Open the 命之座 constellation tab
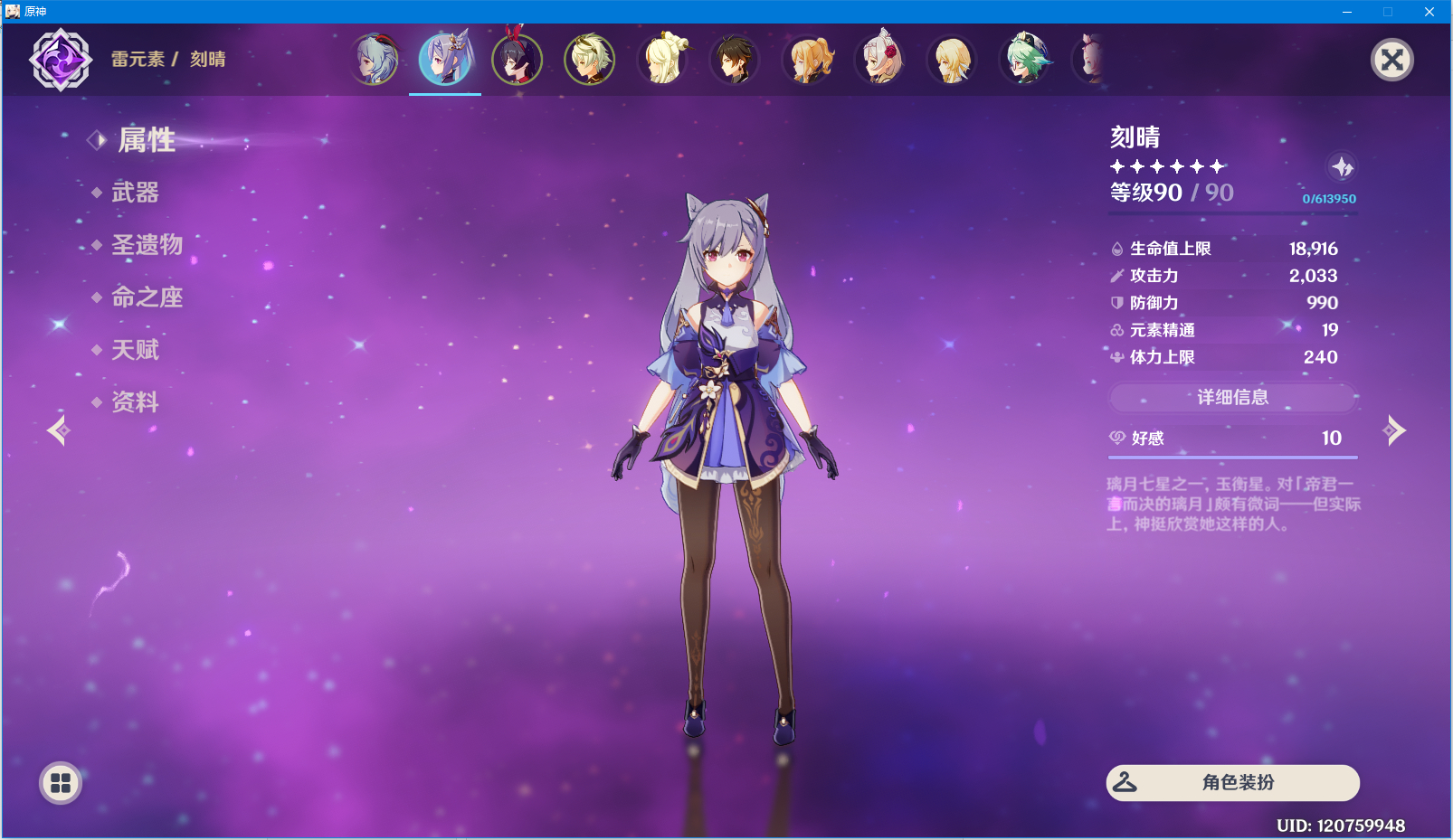The height and width of the screenshot is (840, 1453). click(x=147, y=297)
